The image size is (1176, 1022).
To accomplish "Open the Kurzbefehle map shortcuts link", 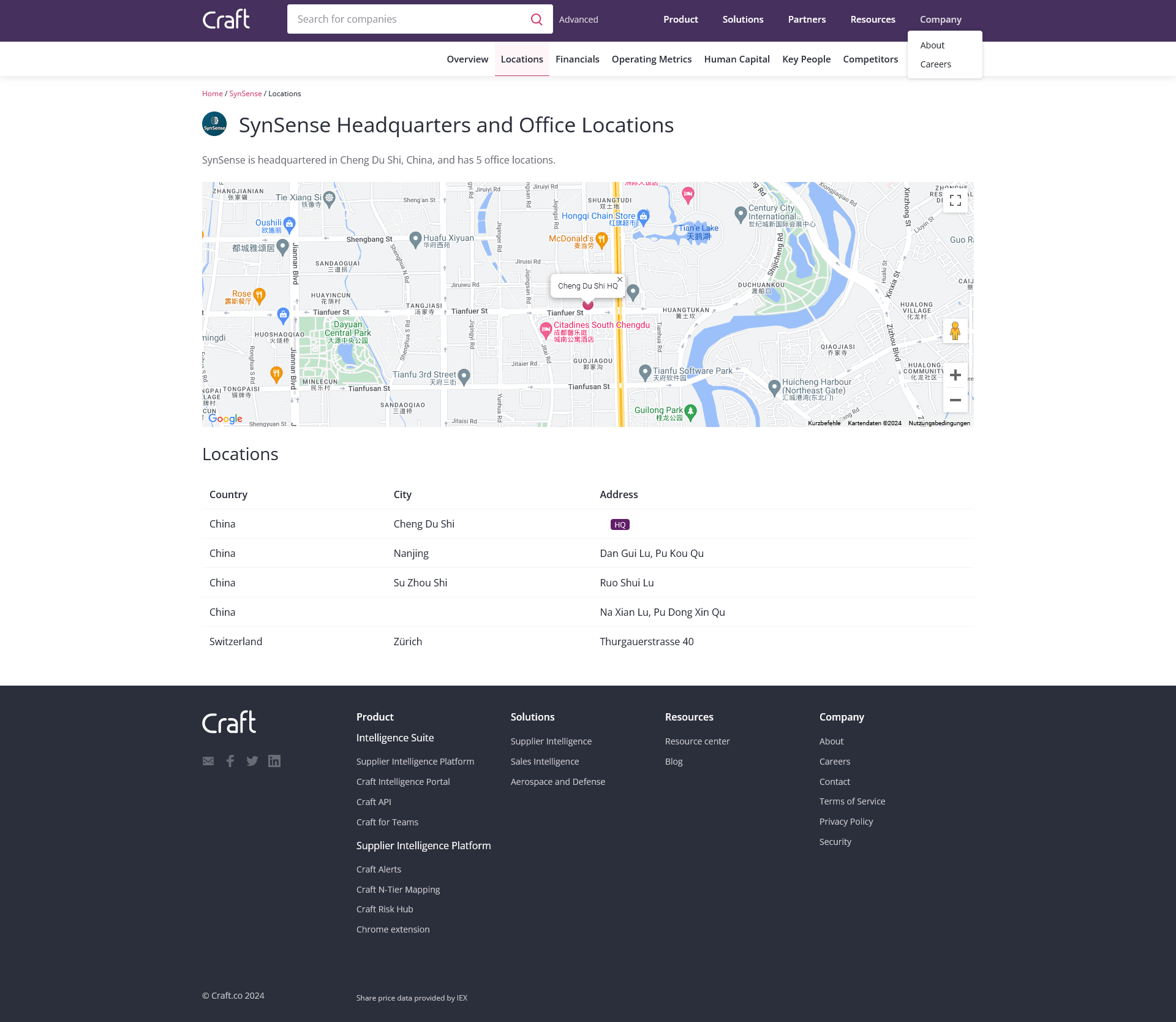I will point(824,423).
